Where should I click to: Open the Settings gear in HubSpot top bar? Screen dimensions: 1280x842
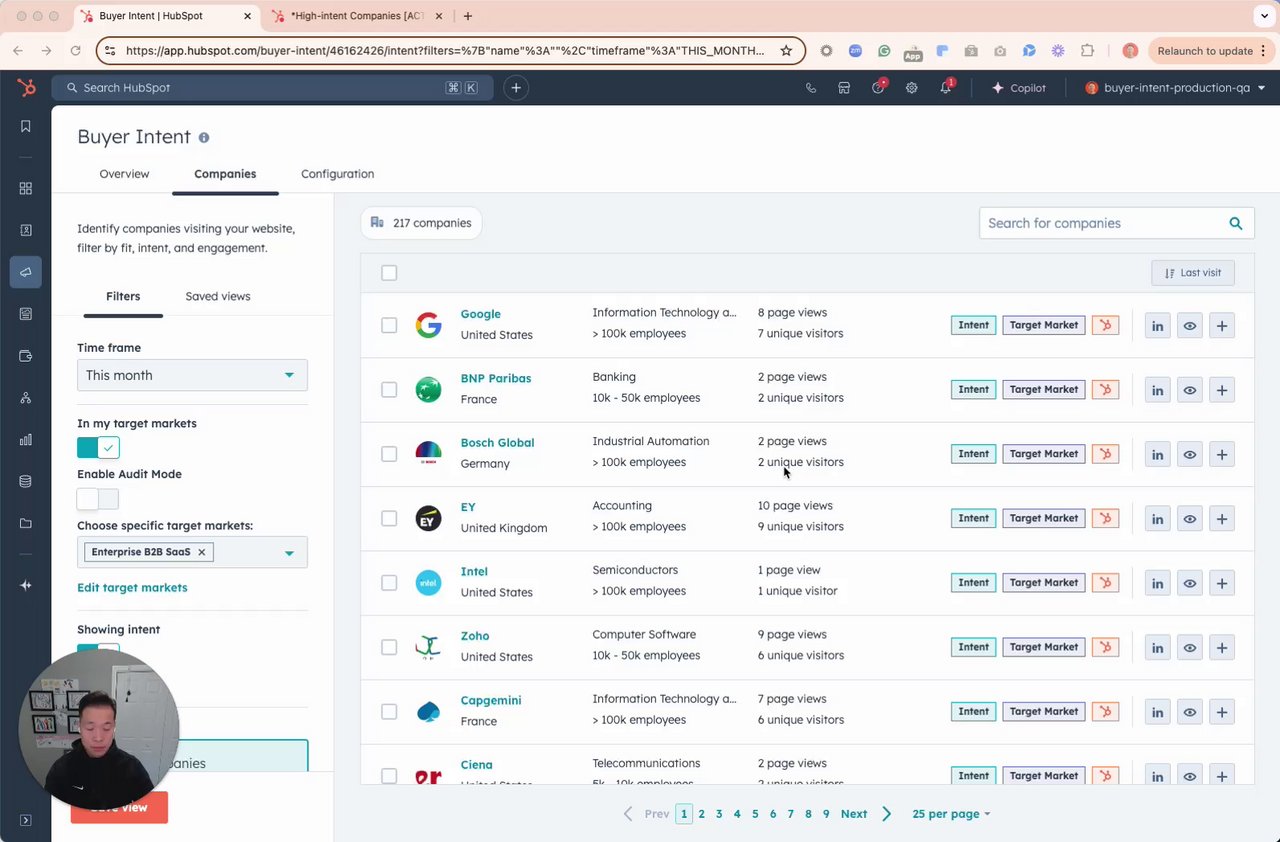point(912,88)
